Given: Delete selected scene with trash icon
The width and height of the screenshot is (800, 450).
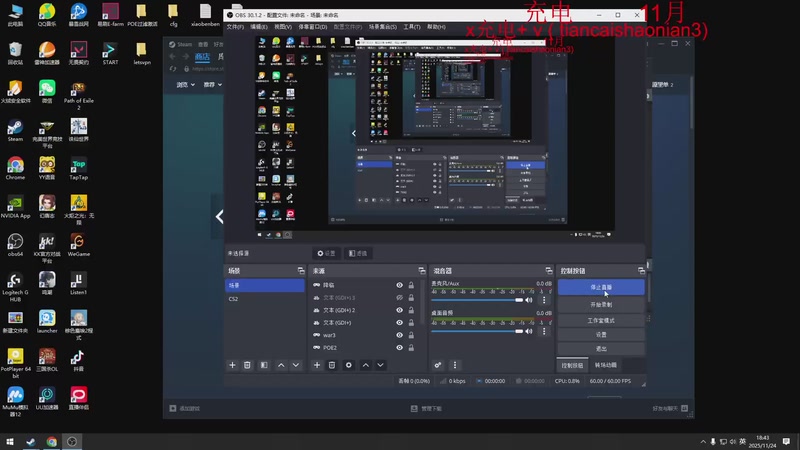Looking at the screenshot, I should [x=247, y=365].
